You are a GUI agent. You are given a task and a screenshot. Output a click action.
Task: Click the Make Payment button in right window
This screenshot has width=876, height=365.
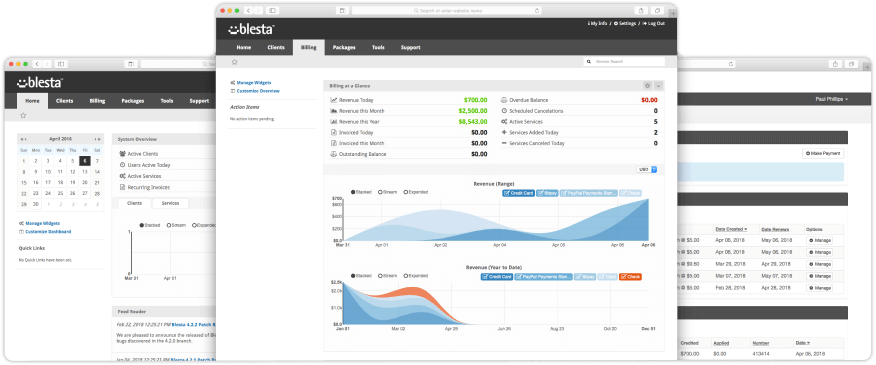coord(823,153)
